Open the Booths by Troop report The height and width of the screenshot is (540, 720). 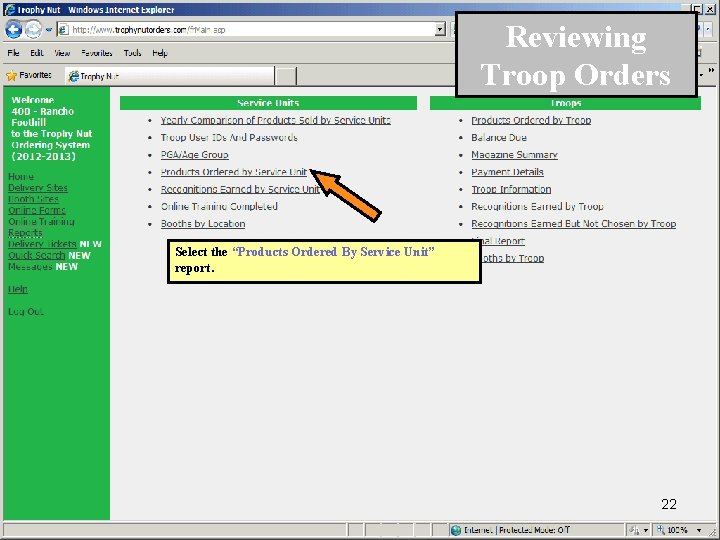(x=512, y=258)
